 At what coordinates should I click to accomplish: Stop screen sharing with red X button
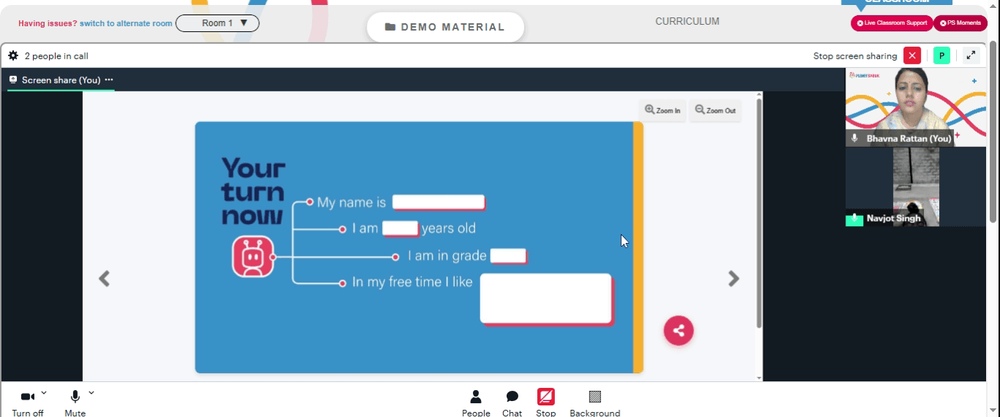[x=912, y=55]
